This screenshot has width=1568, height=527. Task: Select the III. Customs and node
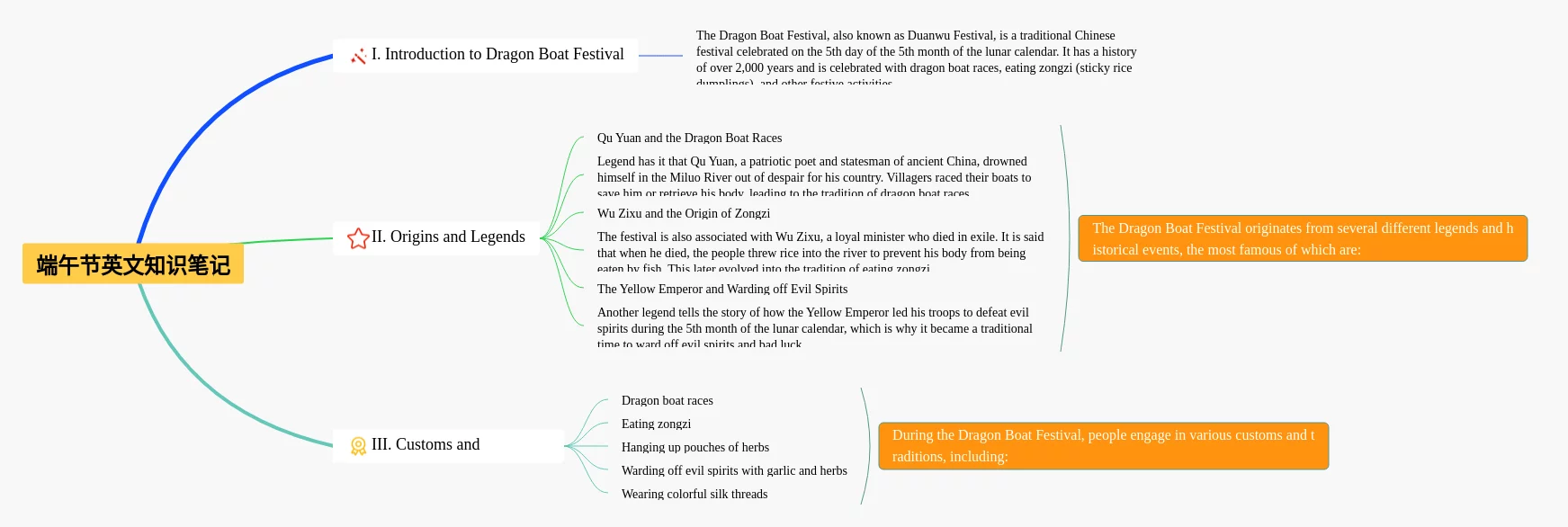tap(448, 446)
